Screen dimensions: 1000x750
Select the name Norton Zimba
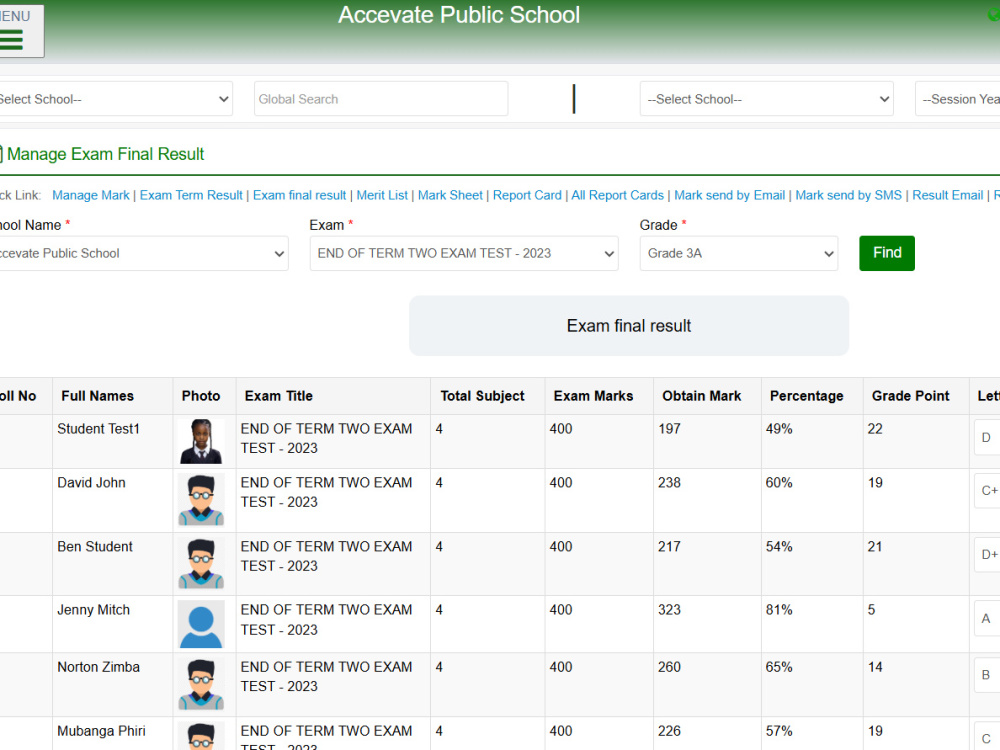98,667
